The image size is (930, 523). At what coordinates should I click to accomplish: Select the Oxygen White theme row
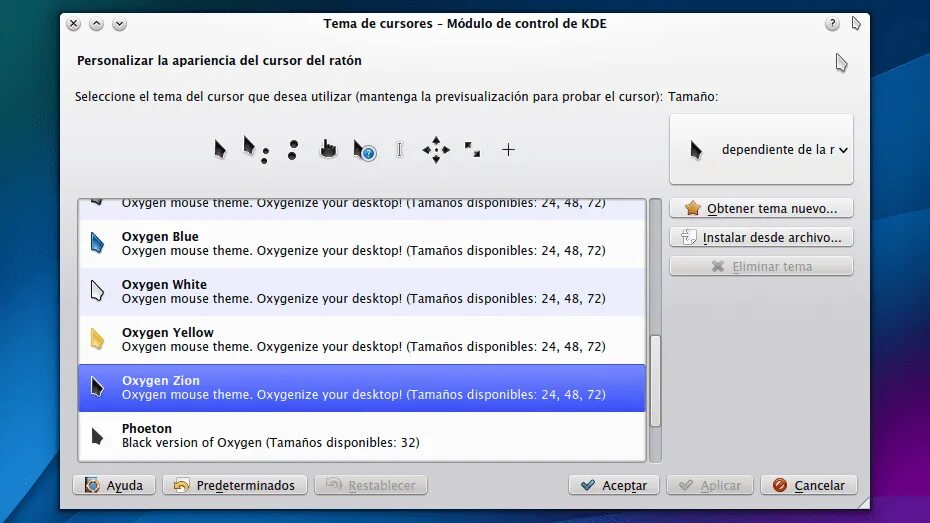click(x=362, y=292)
